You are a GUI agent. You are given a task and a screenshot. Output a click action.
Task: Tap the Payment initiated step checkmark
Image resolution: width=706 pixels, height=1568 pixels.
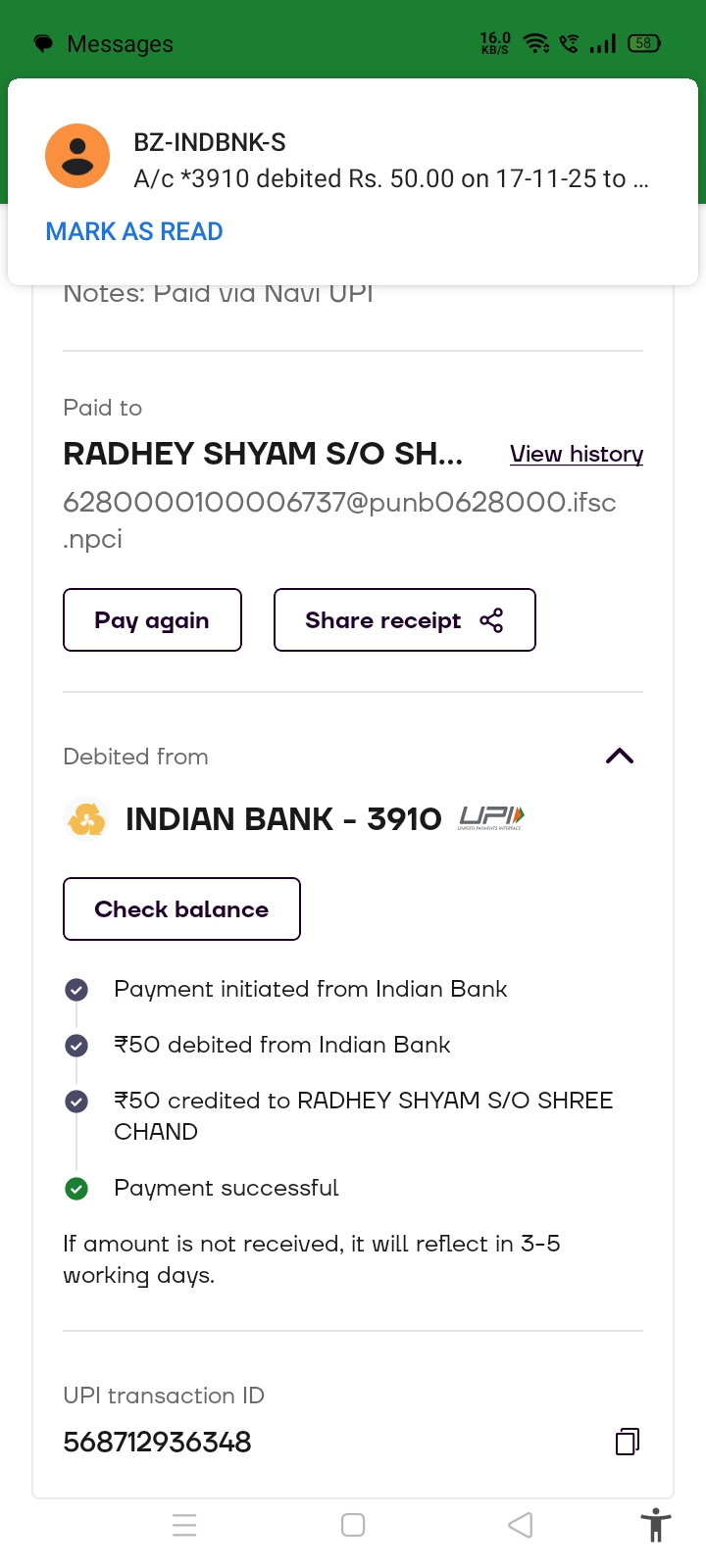point(76,990)
